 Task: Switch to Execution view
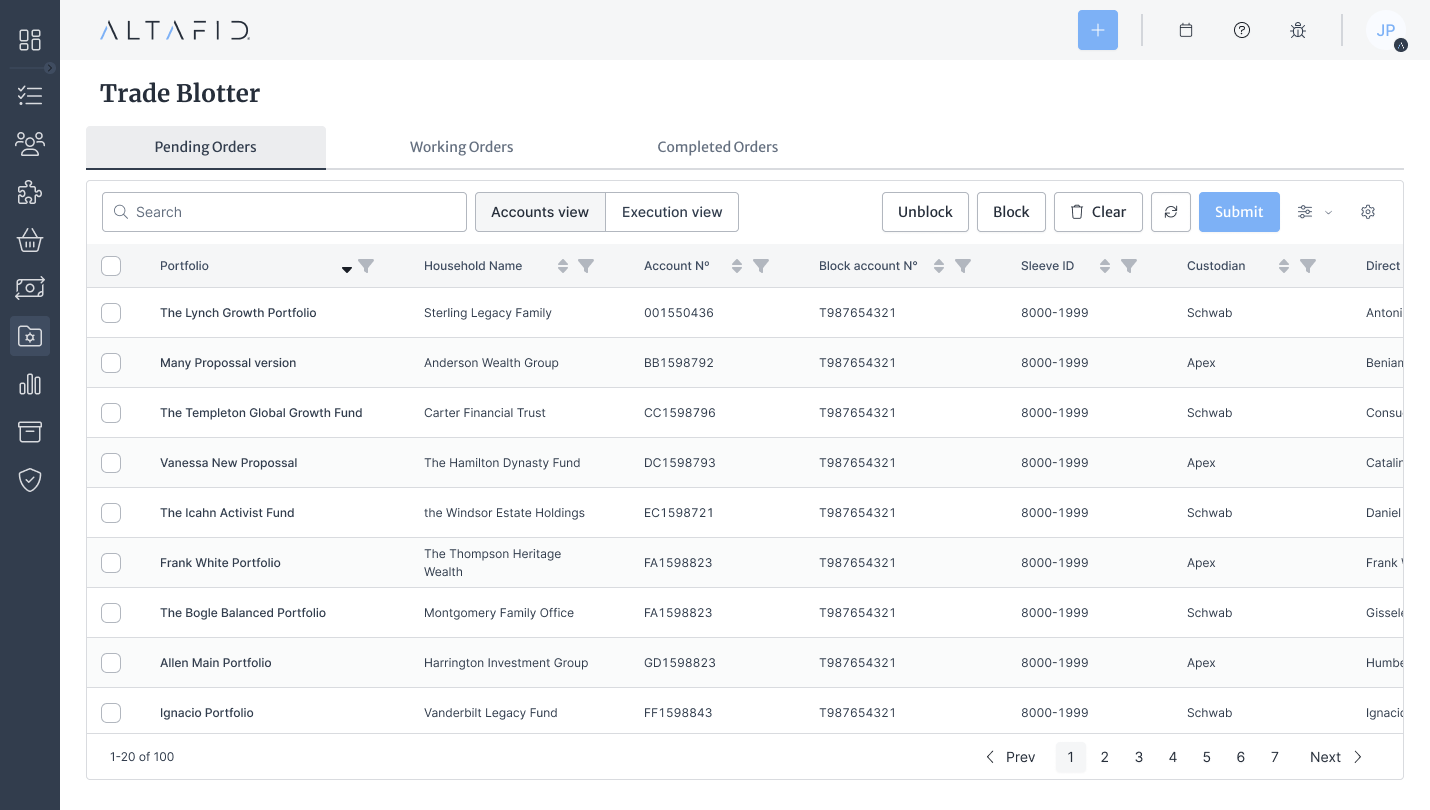click(672, 212)
